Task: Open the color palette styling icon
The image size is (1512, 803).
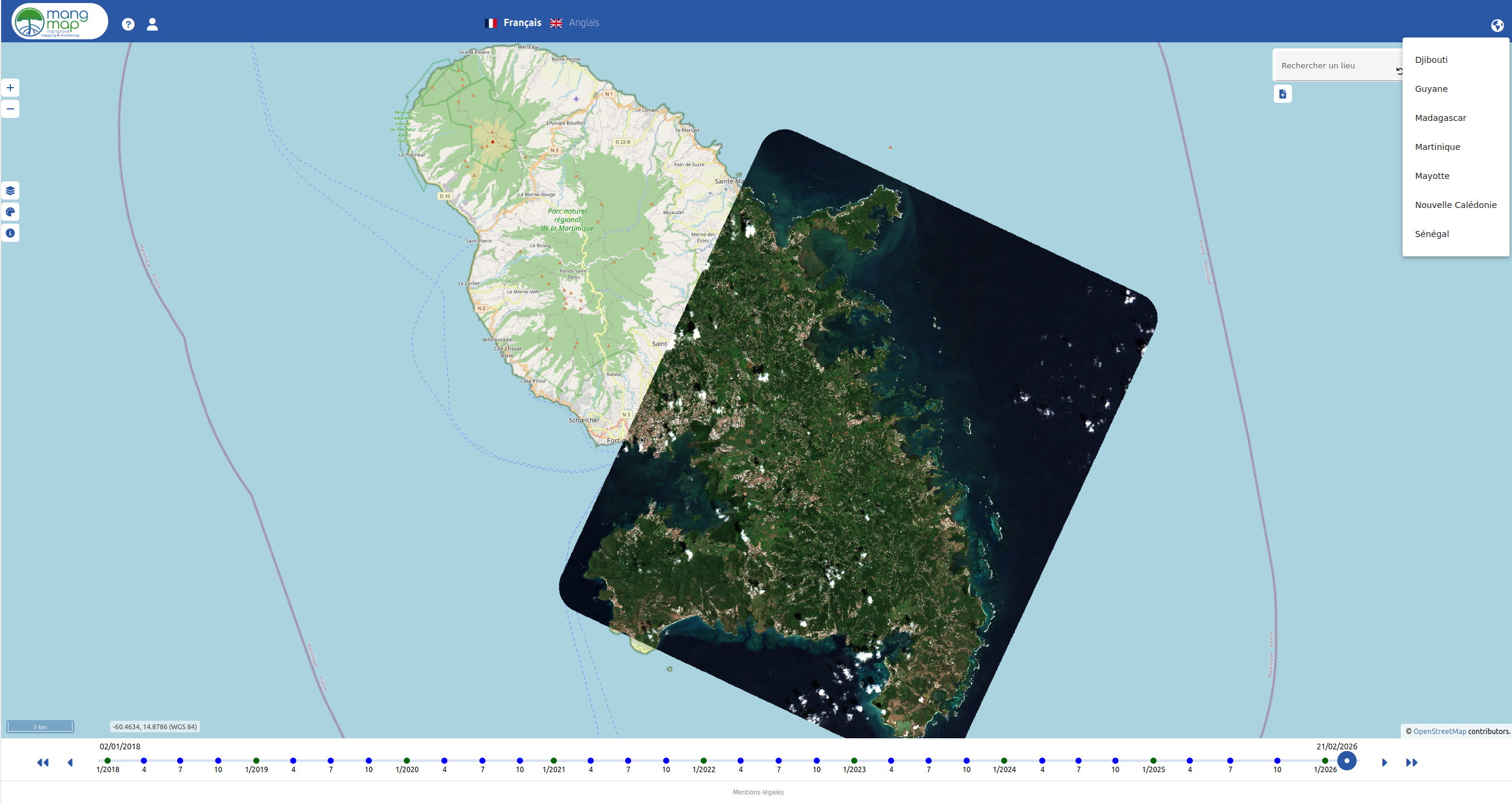Action: pos(10,212)
